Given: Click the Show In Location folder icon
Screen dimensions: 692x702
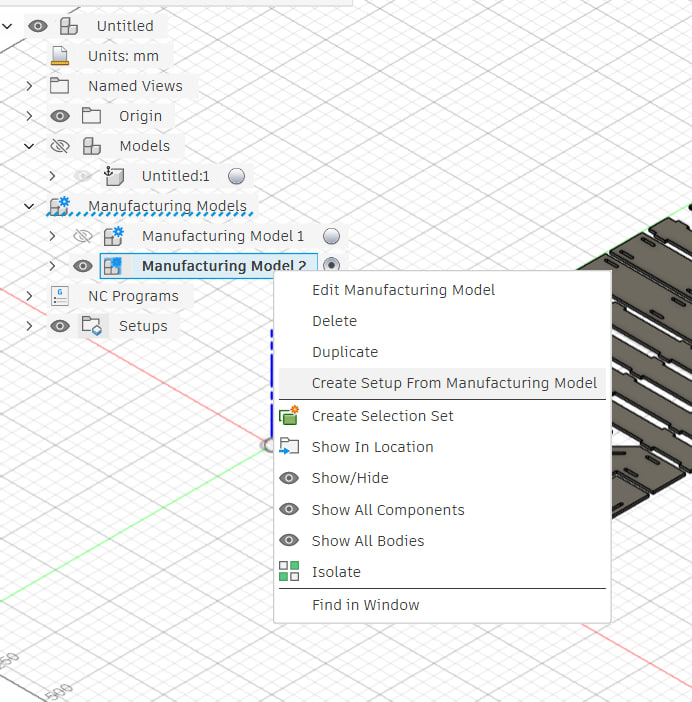Looking at the screenshot, I should click(x=289, y=446).
